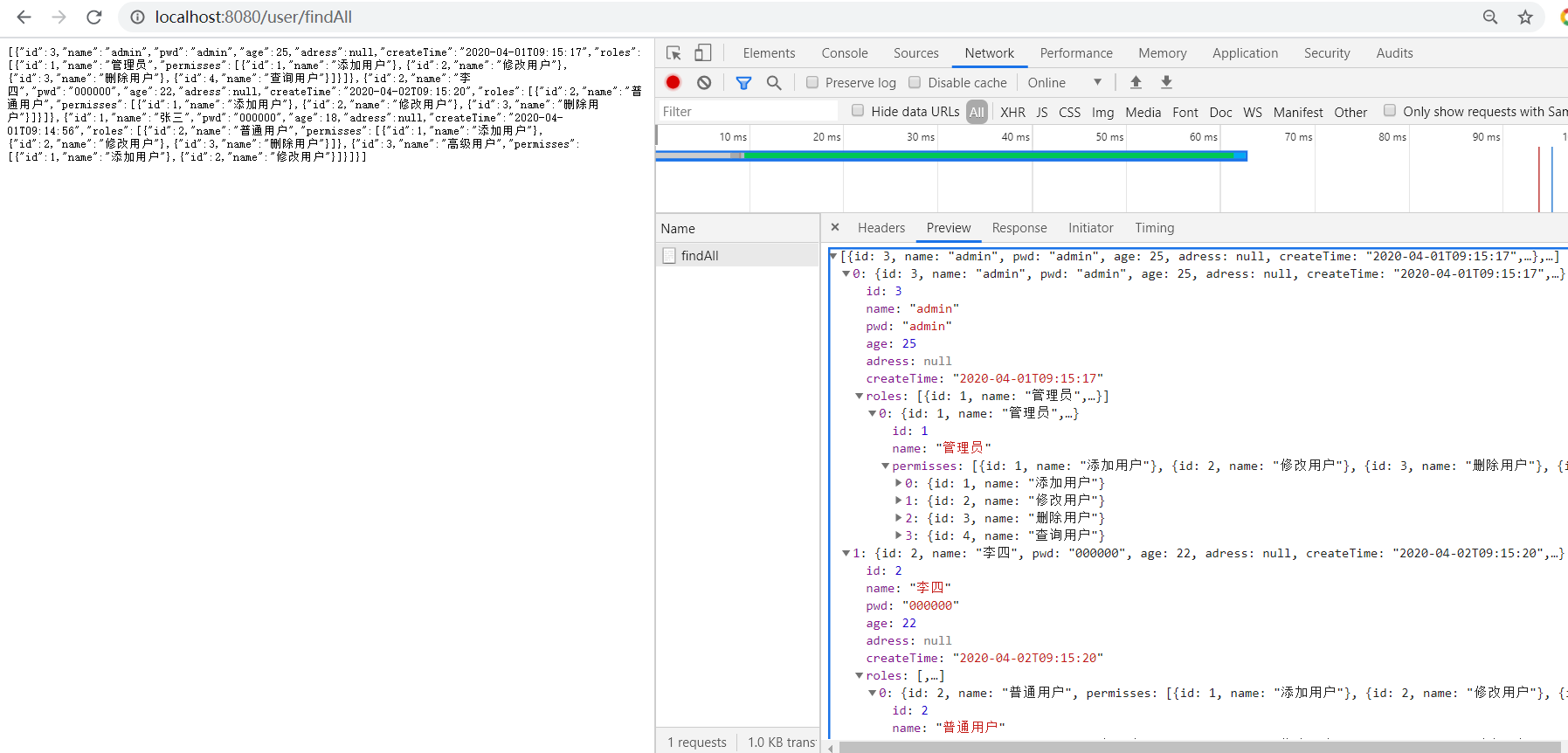Collapse item 0 admin object

(x=846, y=273)
